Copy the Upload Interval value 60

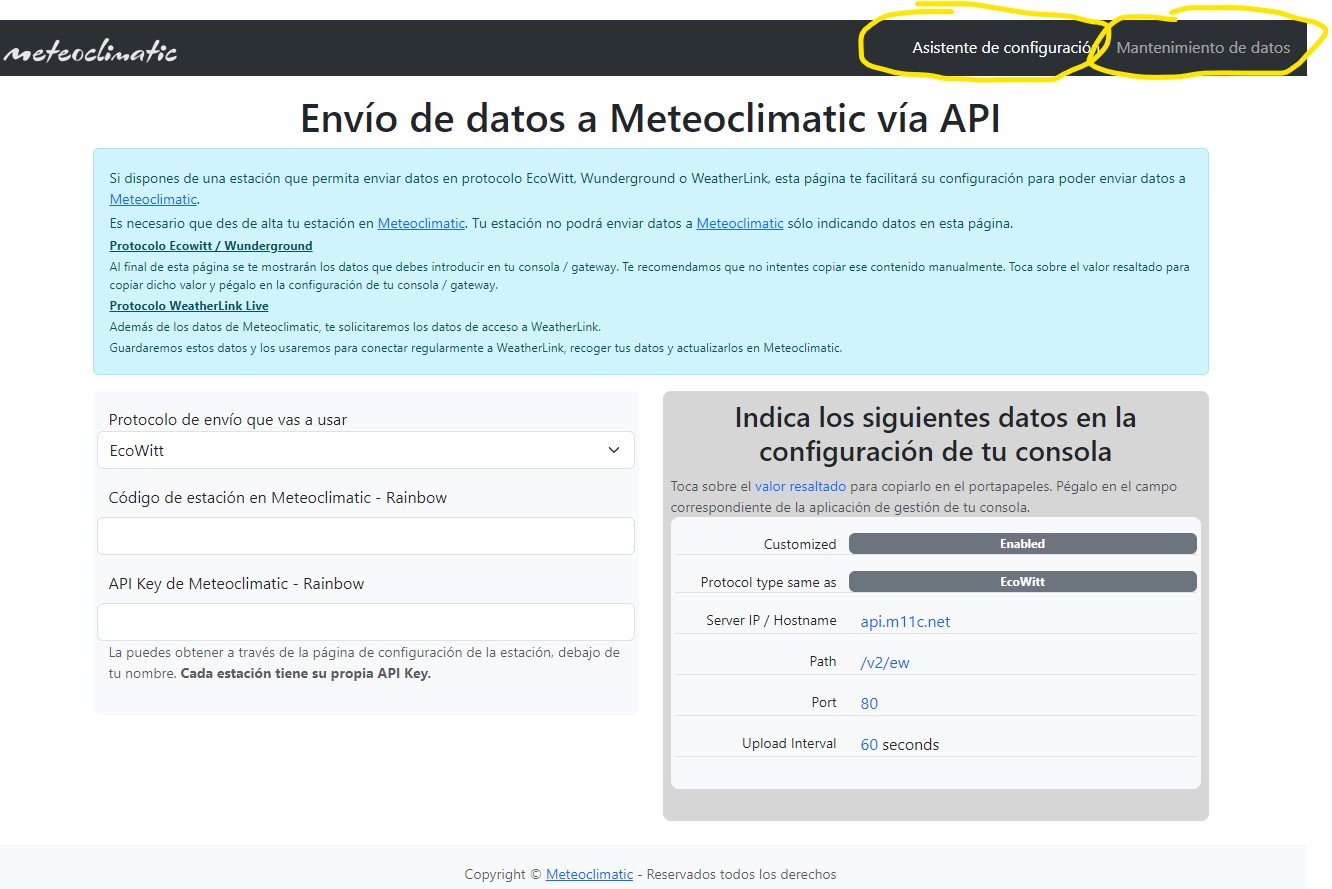click(869, 744)
